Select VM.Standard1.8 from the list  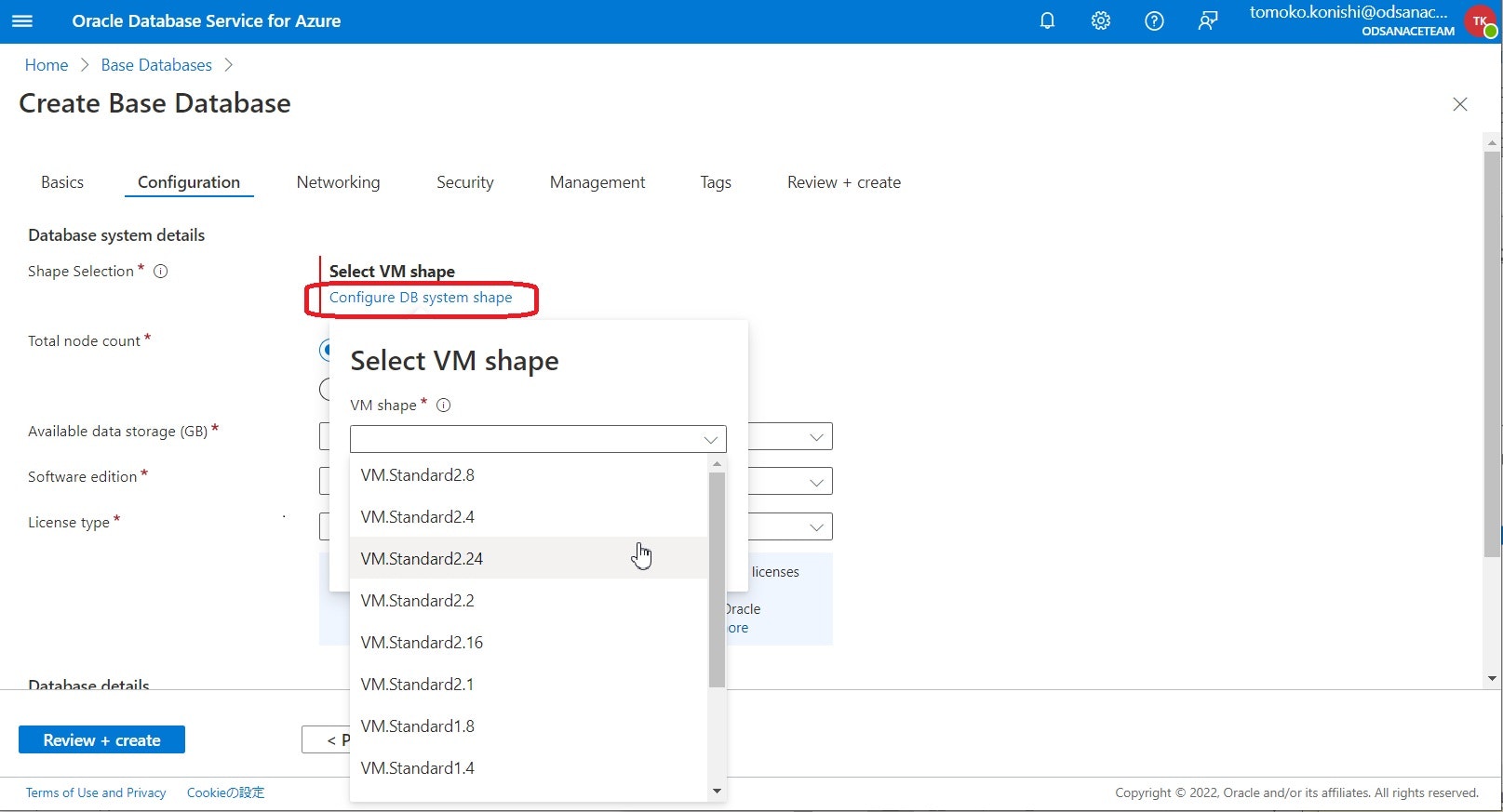click(x=529, y=726)
